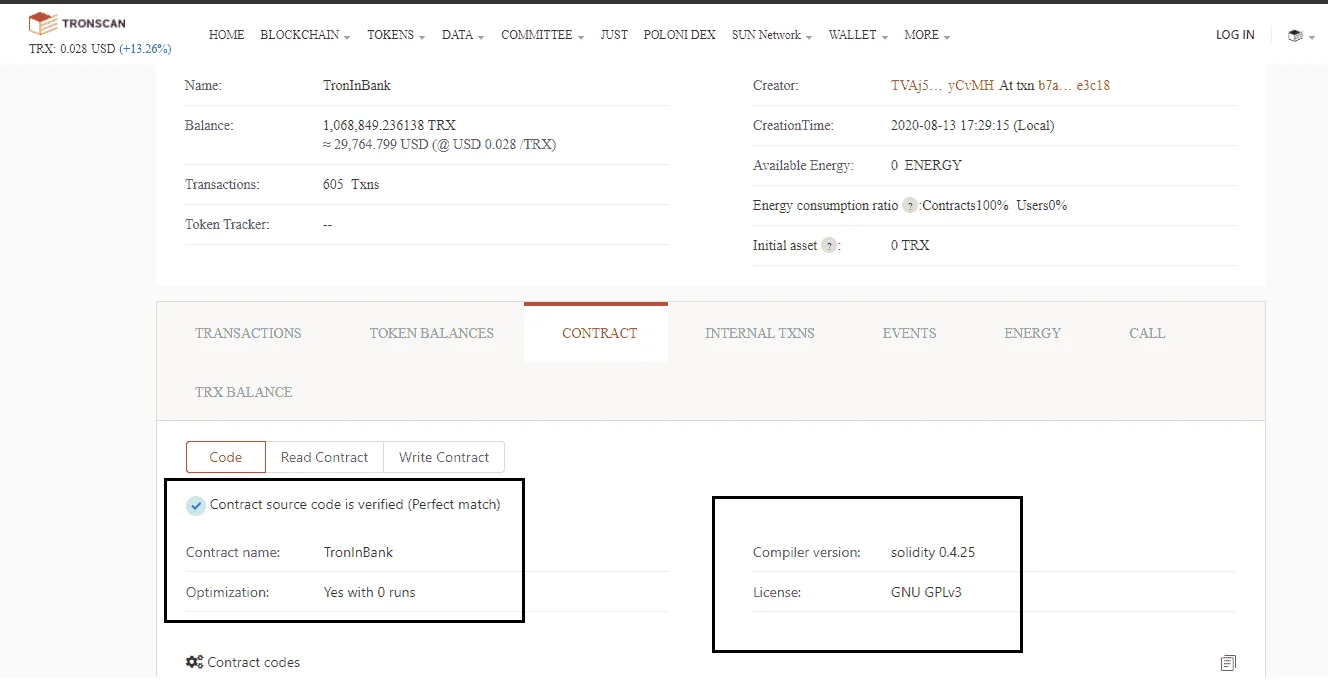Open the ENERGY tab
Screen dimensions: 1328x686
click(1033, 333)
